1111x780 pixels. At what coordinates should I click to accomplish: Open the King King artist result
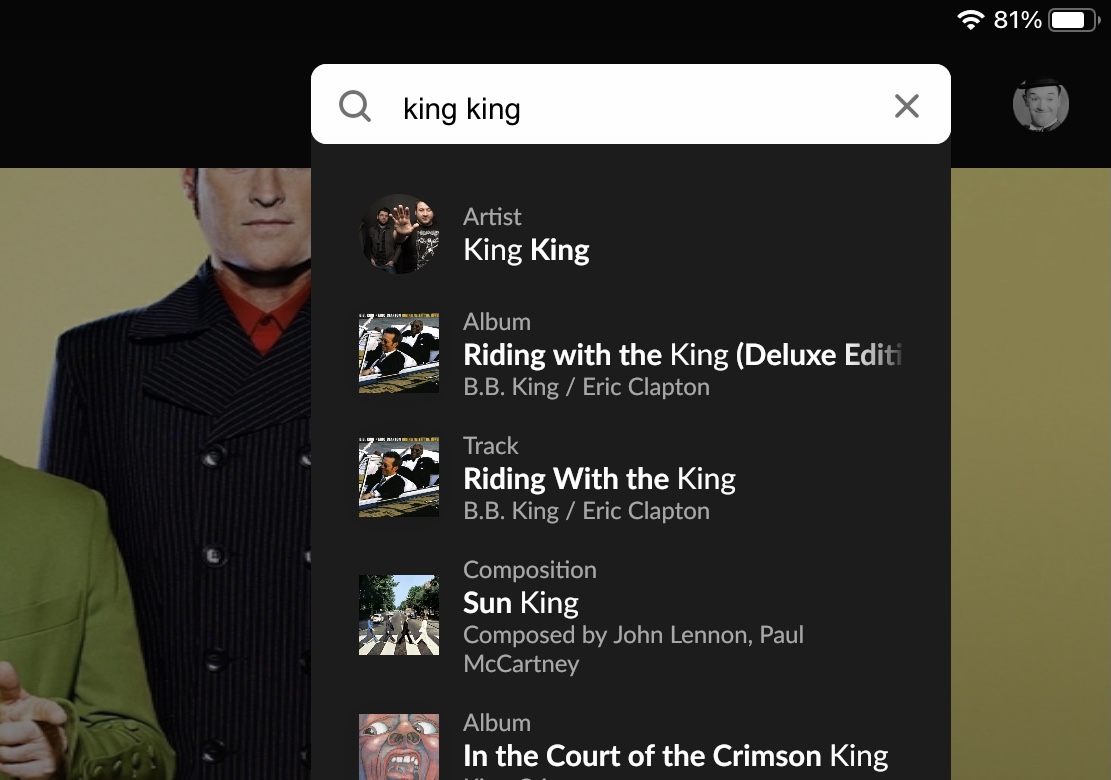526,249
